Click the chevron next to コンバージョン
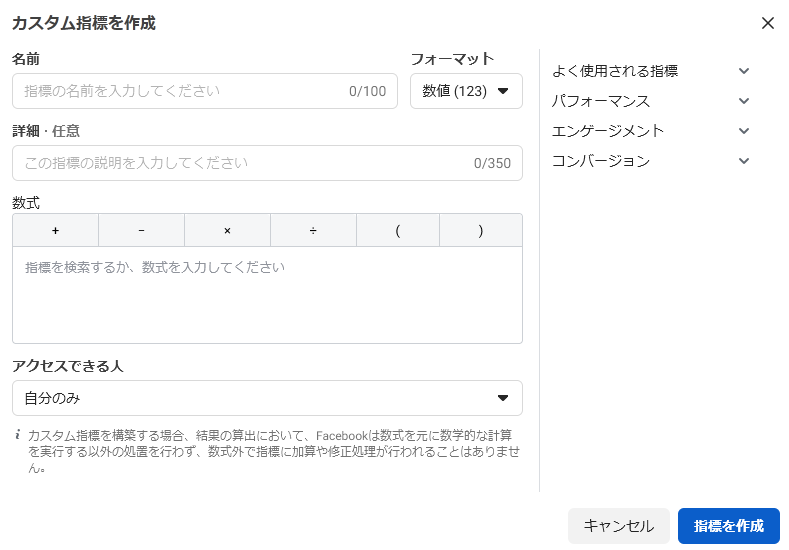 (743, 161)
